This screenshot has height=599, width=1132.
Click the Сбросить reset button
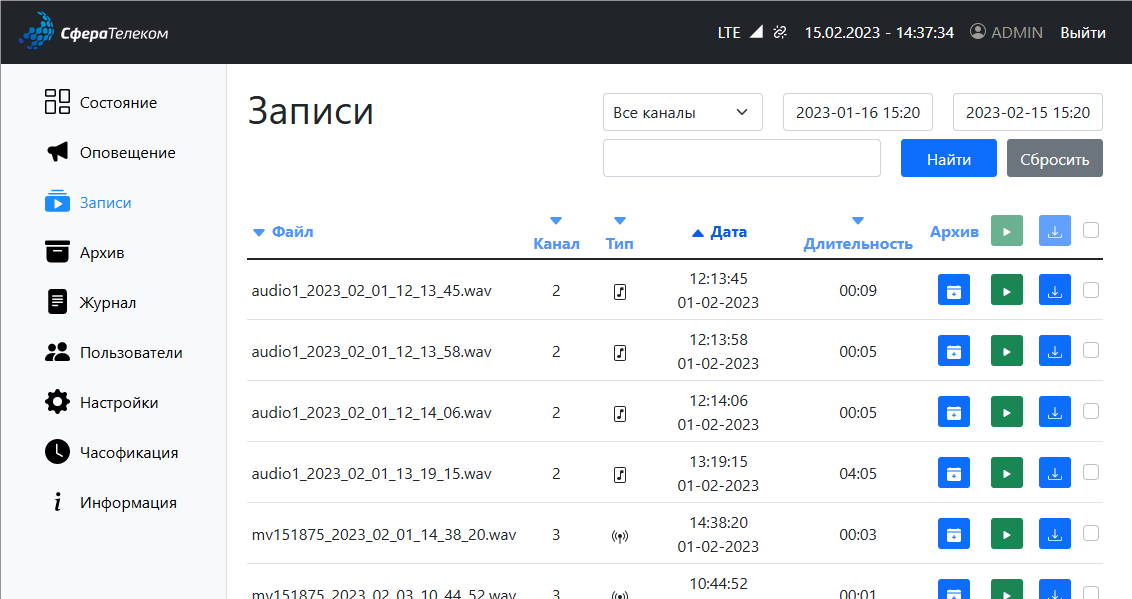pyautogui.click(x=1055, y=158)
